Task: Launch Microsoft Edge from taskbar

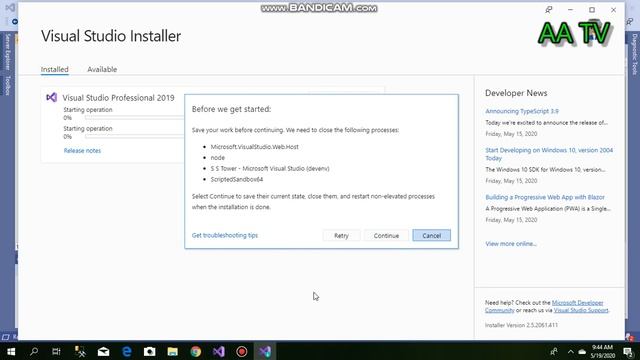Action: tap(127, 351)
